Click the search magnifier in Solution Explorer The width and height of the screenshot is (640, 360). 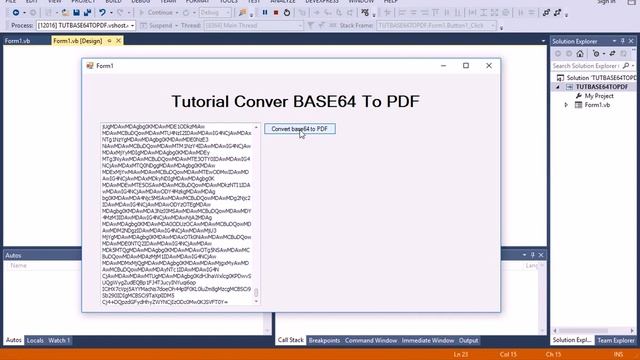pyautogui.click(x=626, y=66)
